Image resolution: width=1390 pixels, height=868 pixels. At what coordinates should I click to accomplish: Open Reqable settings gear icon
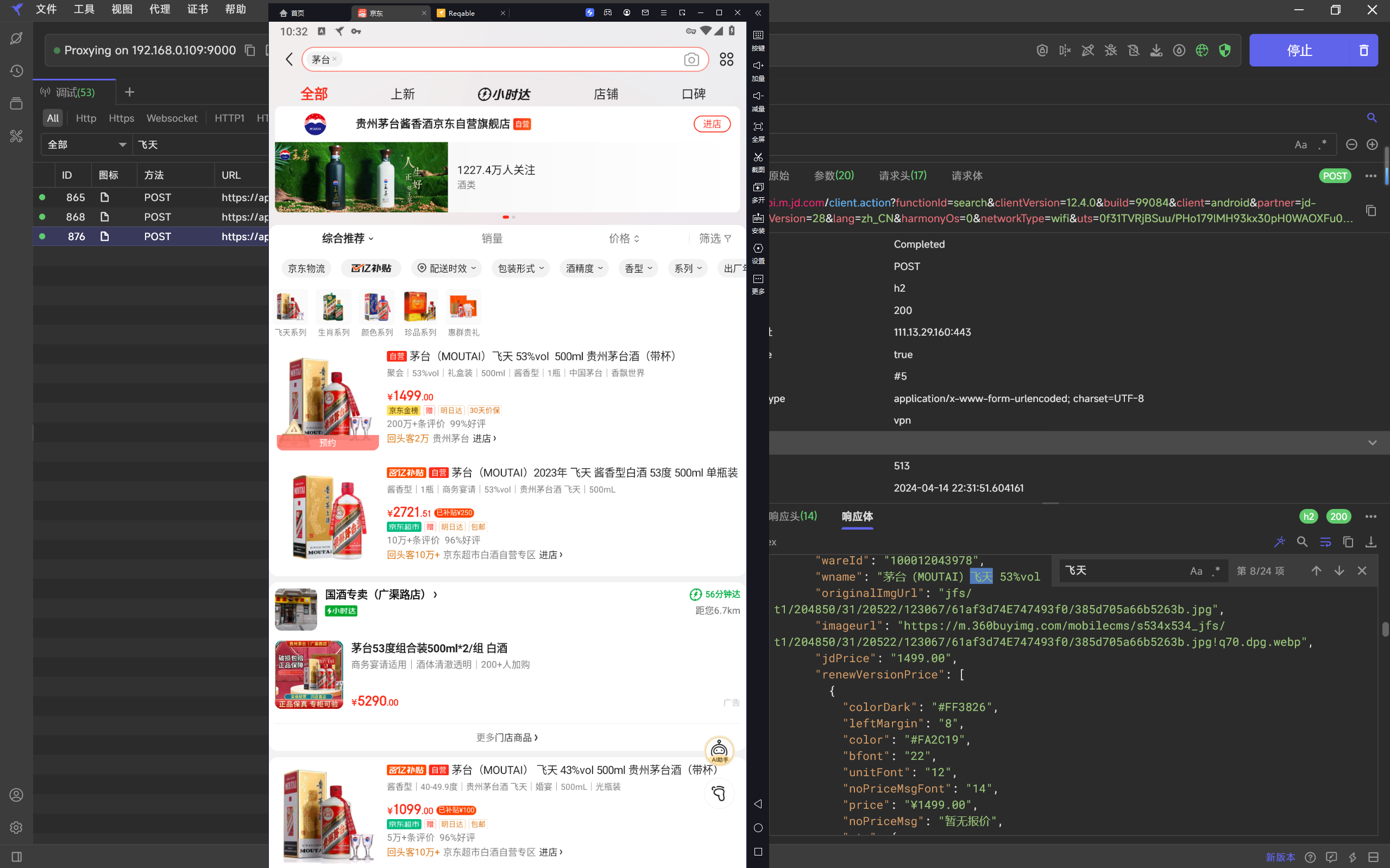click(16, 827)
